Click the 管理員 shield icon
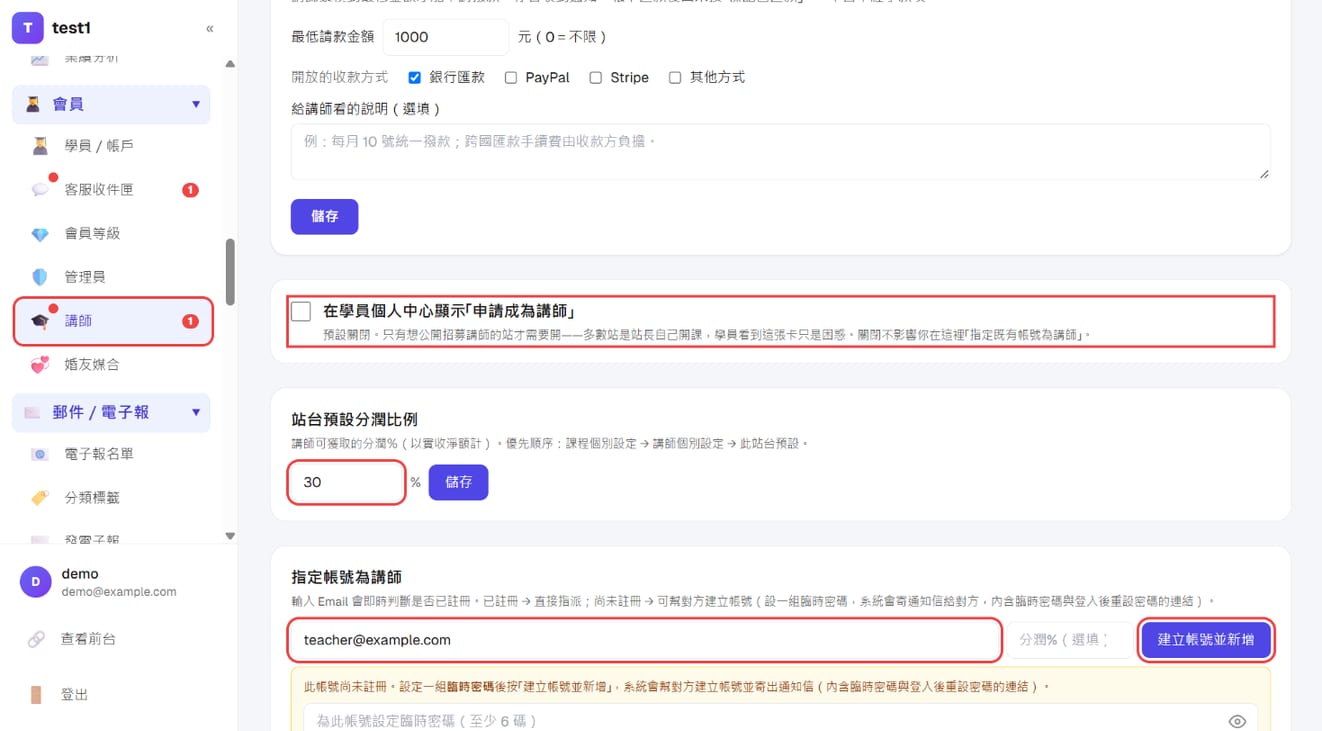Image resolution: width=1322 pixels, height=731 pixels. 40,277
